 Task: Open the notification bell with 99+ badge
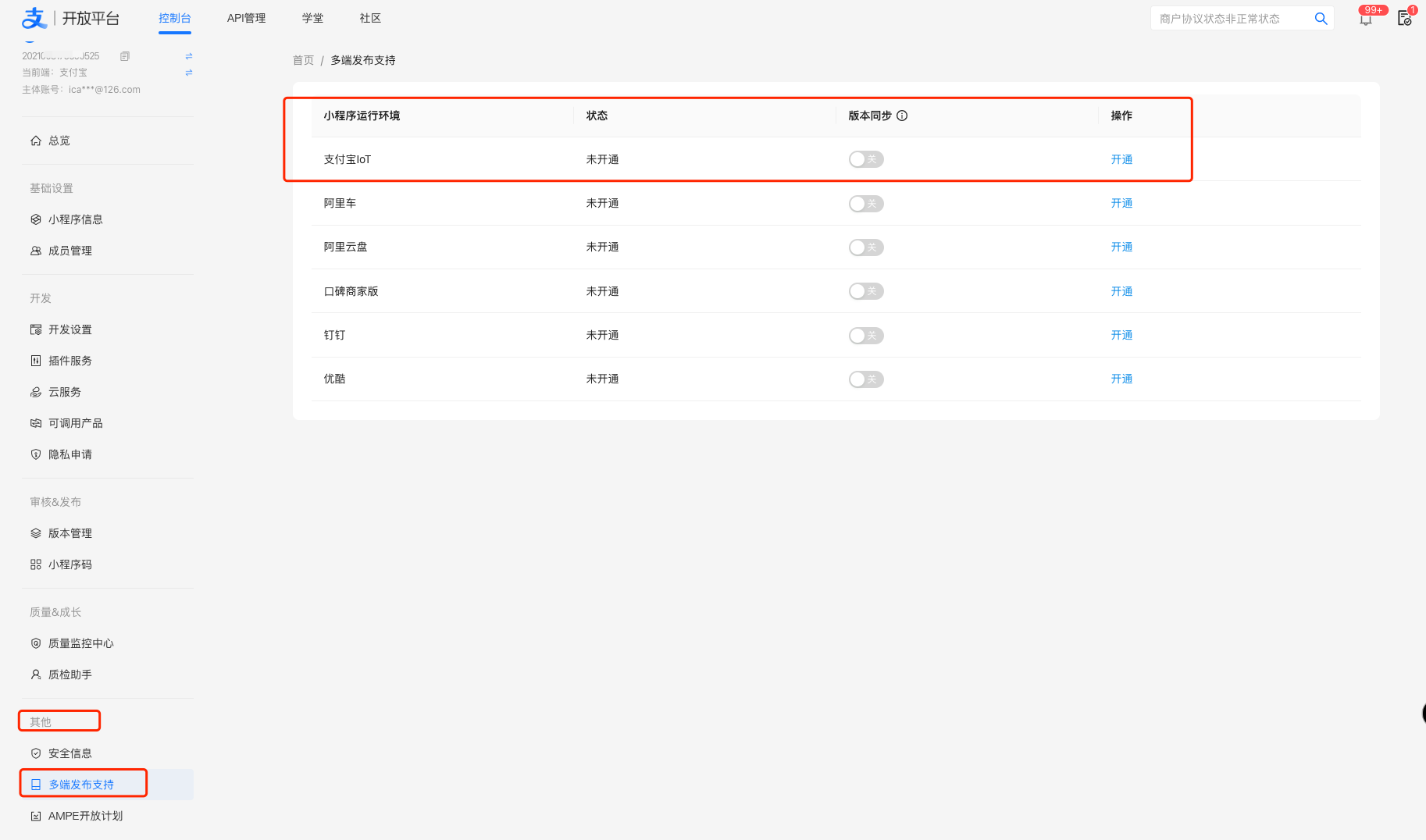(1366, 20)
